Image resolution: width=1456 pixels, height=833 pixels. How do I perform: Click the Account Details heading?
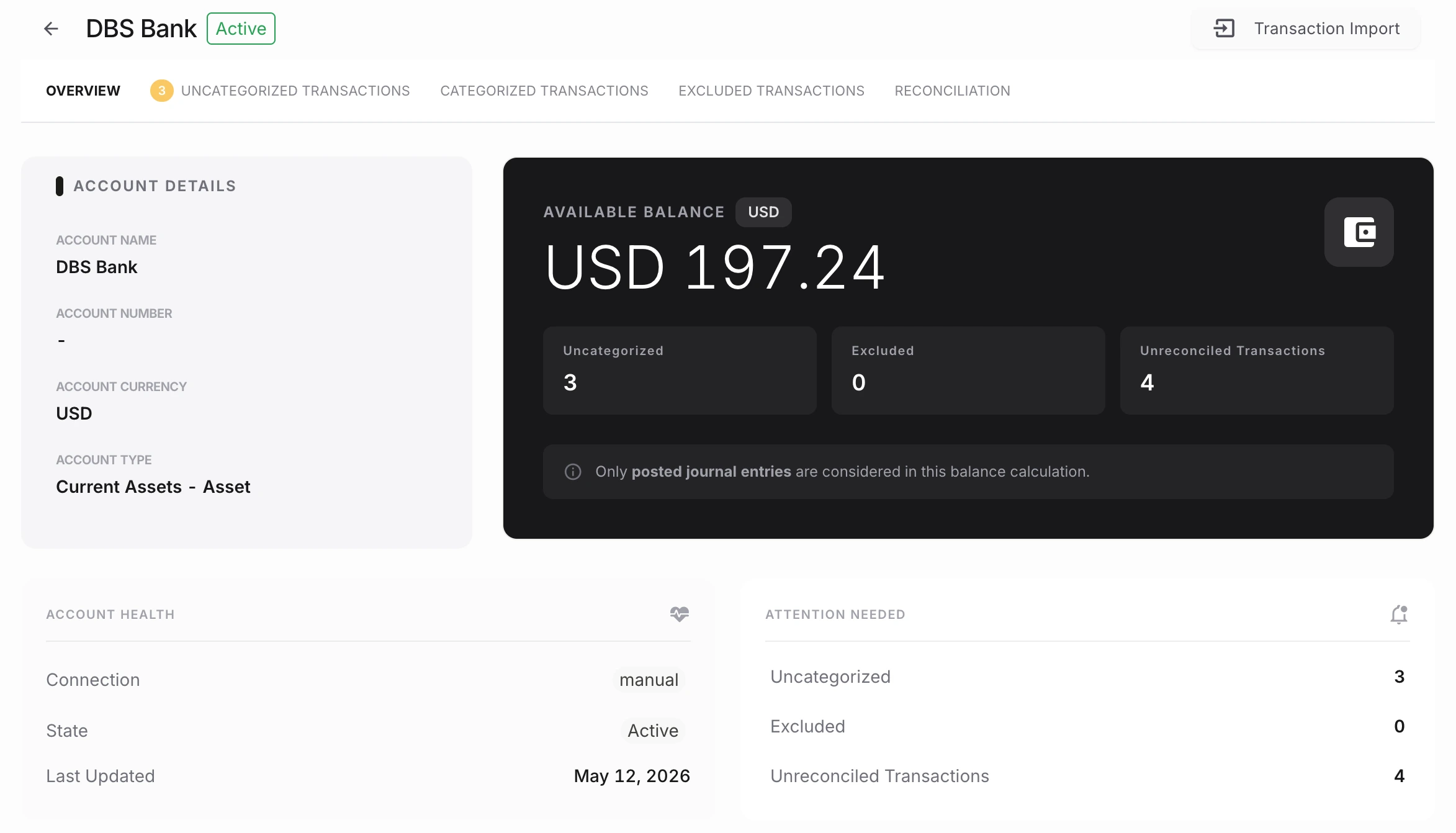[x=155, y=186]
